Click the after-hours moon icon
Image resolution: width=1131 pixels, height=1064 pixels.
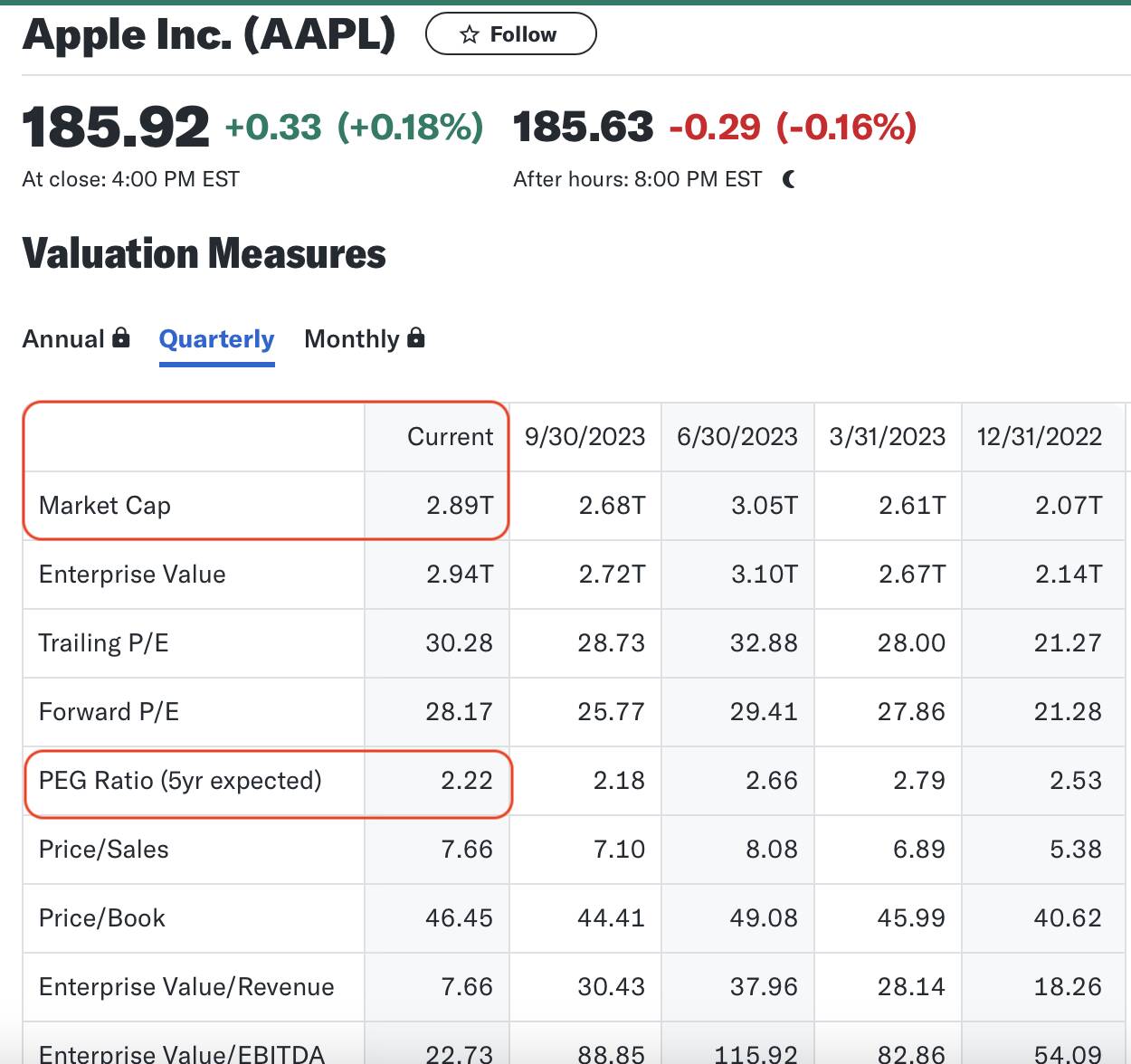coord(789,179)
